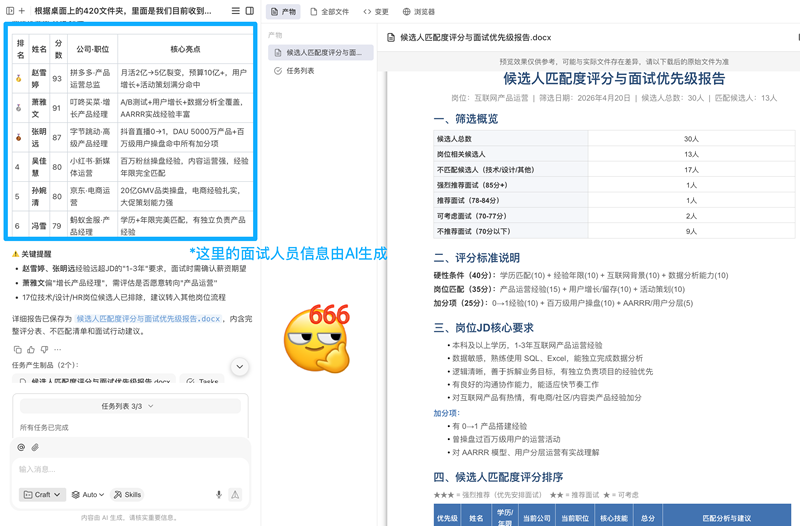Click the microphone voice input icon
This screenshot has width=800, height=526.
tap(219, 495)
